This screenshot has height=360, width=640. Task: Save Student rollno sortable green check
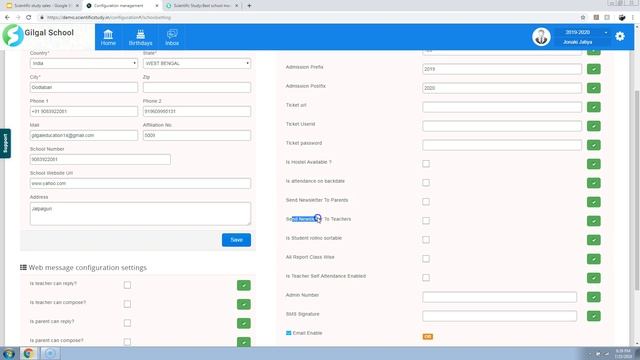(x=593, y=240)
